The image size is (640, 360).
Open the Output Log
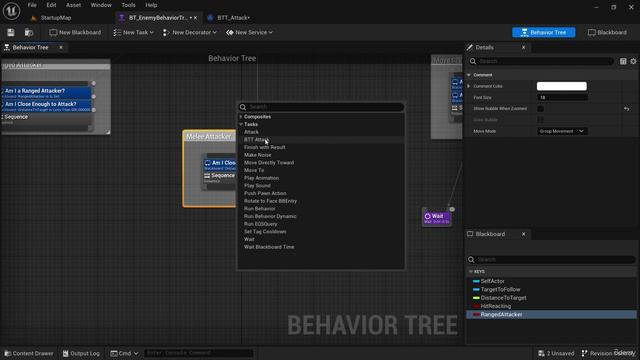[x=81, y=353]
